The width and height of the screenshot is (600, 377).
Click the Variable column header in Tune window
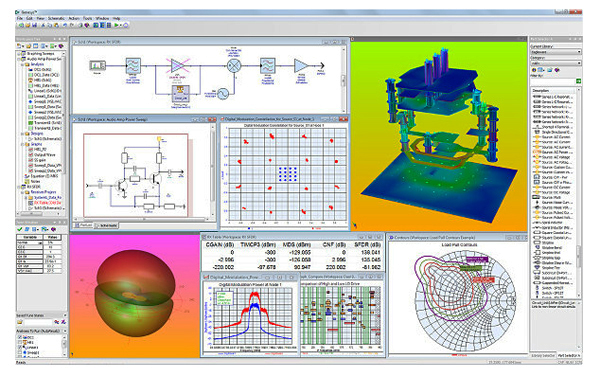point(30,237)
